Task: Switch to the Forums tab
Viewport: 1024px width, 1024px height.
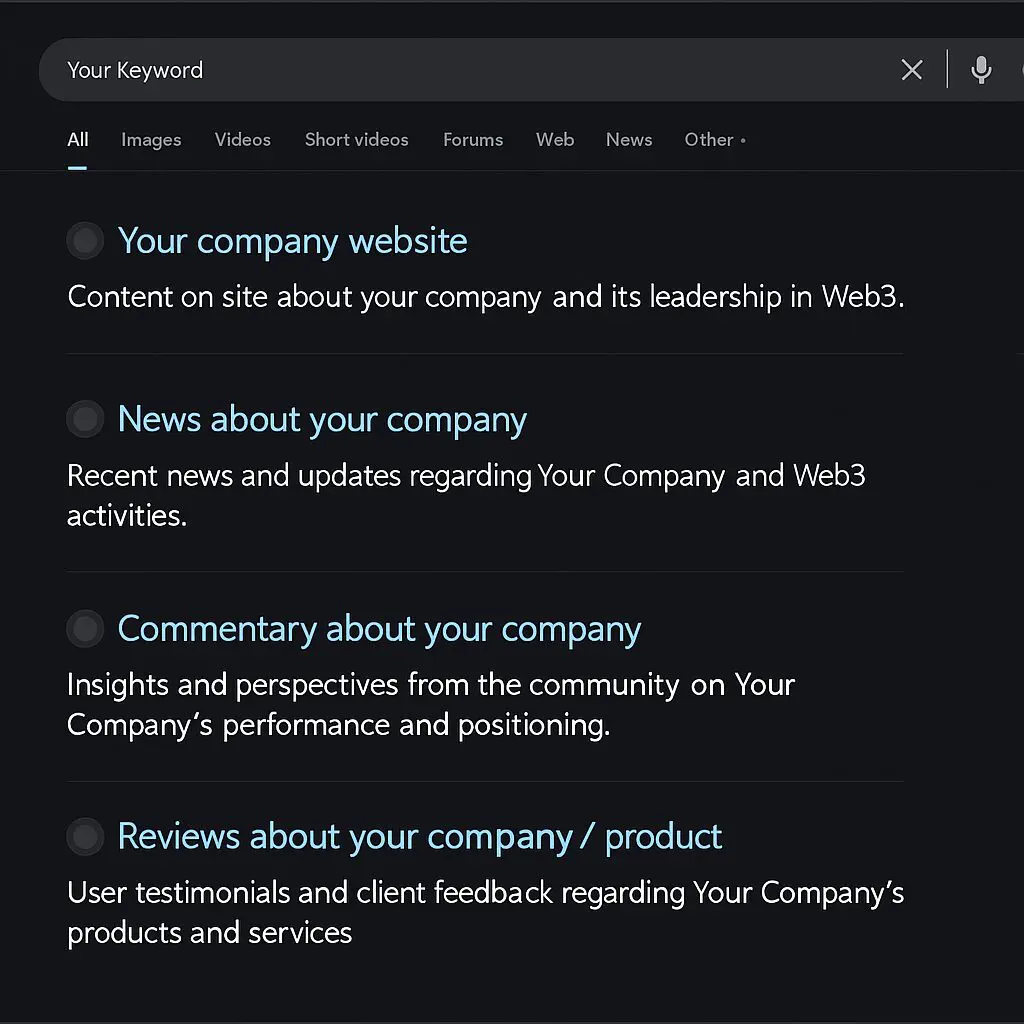Action: point(473,140)
